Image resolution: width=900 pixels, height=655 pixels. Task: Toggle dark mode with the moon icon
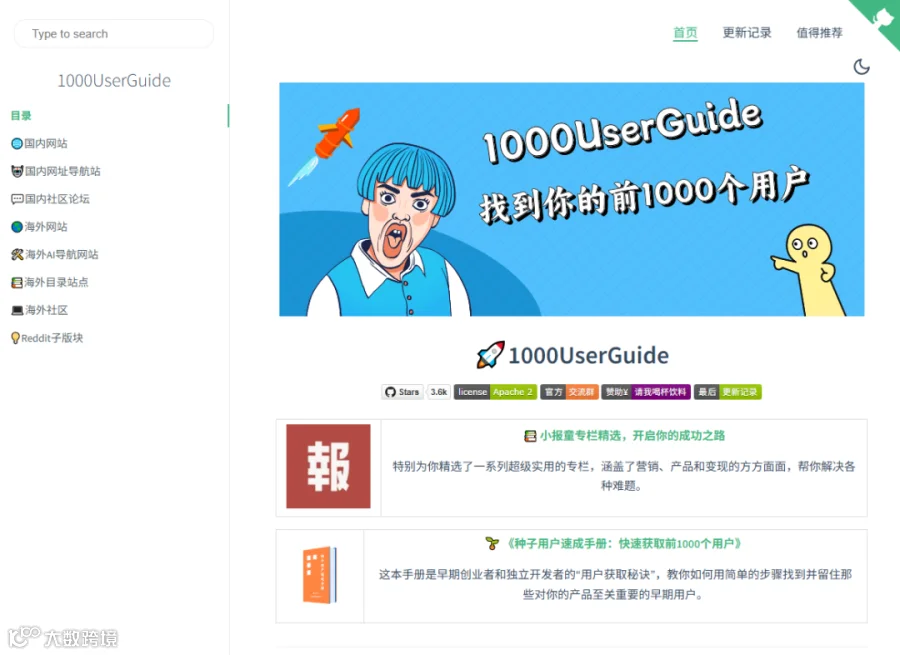(861, 67)
